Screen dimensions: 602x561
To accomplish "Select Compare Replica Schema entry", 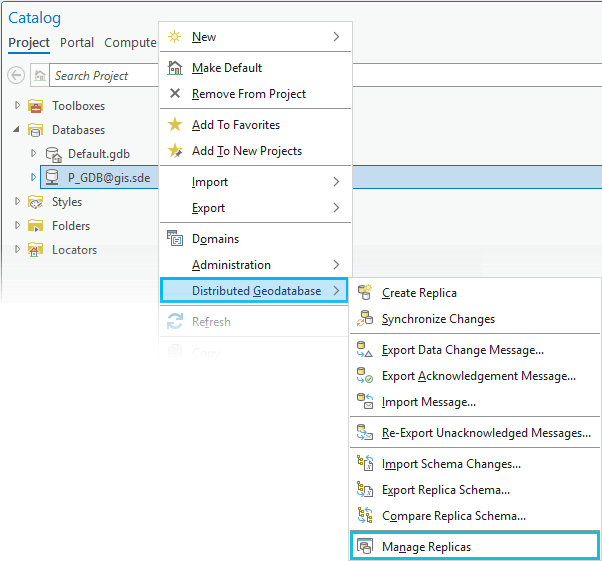I will [475, 516].
